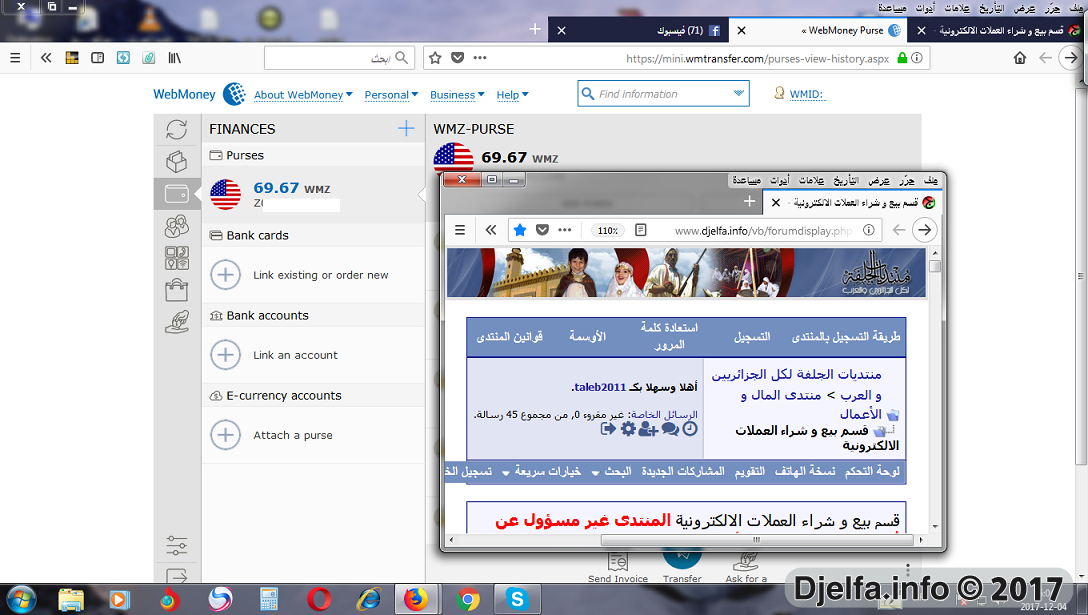The image size is (1088, 615).
Task: Click the reader view icon in the Djelfa window
Action: [640, 230]
